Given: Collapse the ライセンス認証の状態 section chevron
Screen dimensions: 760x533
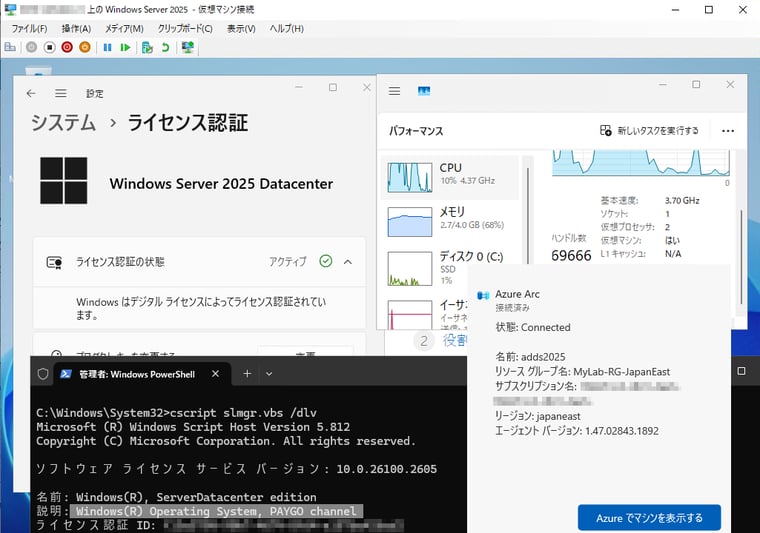Looking at the screenshot, I should [x=348, y=262].
